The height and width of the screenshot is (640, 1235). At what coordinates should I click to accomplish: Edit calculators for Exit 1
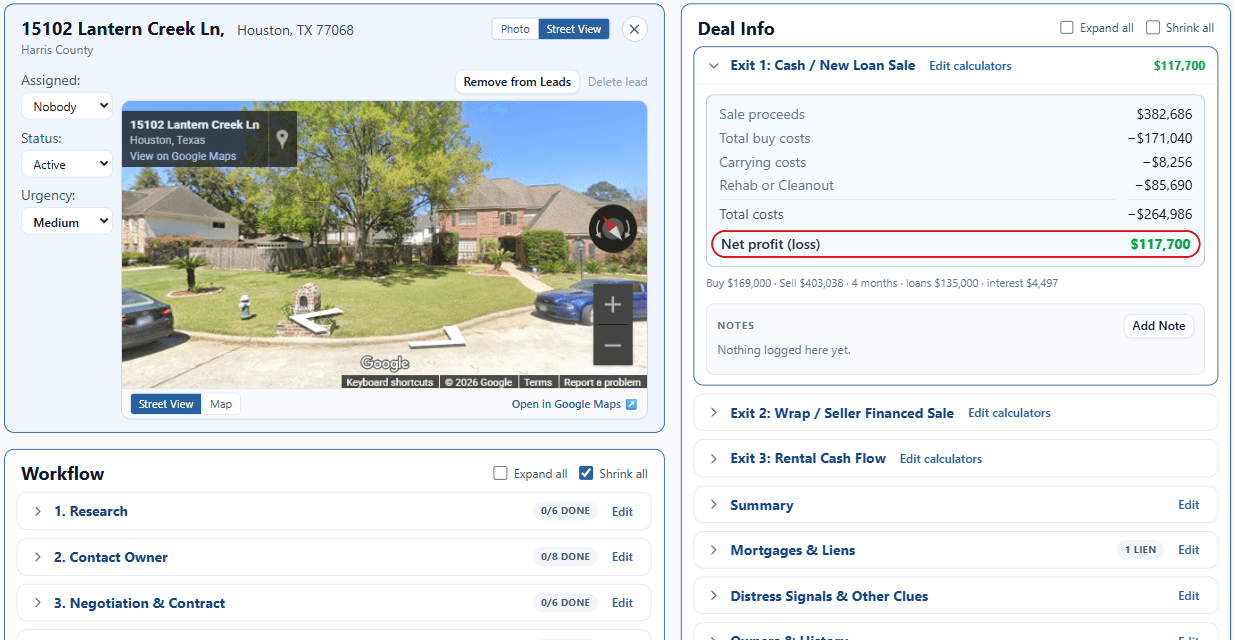(x=970, y=66)
